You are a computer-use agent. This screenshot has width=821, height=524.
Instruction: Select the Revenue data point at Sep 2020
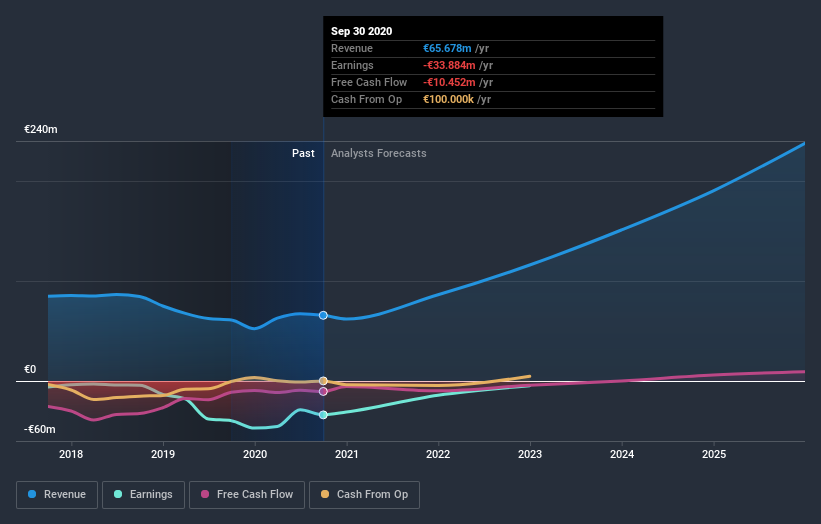[323, 315]
